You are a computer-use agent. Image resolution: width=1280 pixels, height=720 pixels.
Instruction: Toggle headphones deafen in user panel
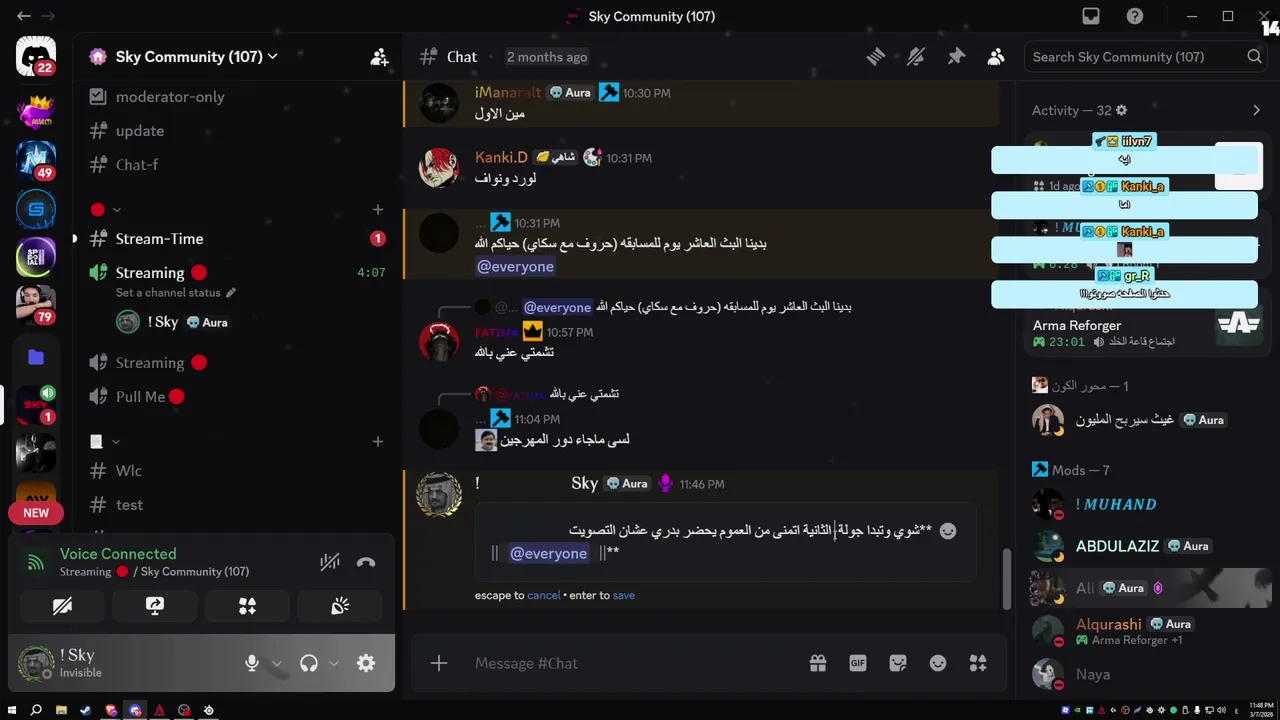[x=309, y=663]
